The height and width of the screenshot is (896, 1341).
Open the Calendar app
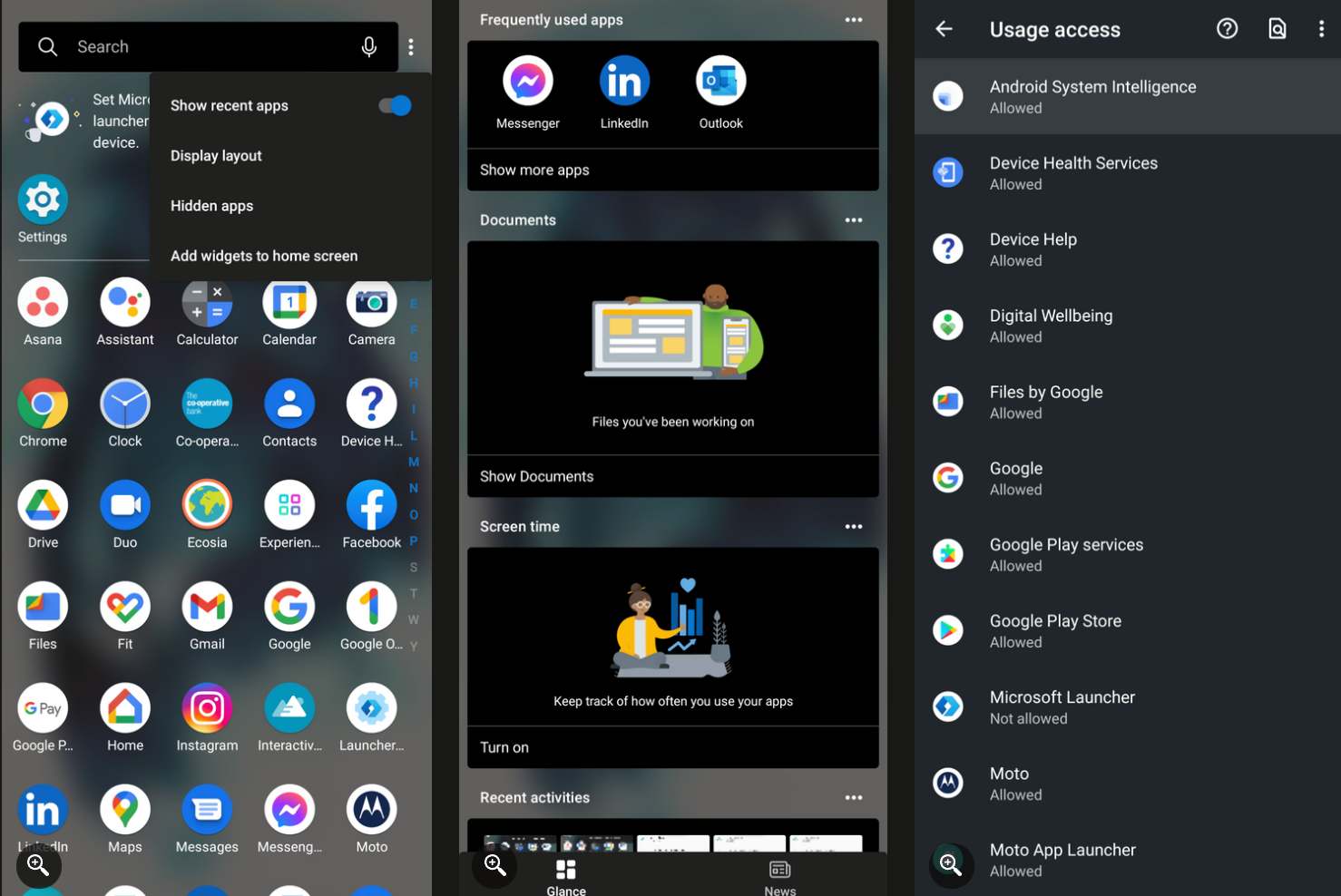click(289, 312)
